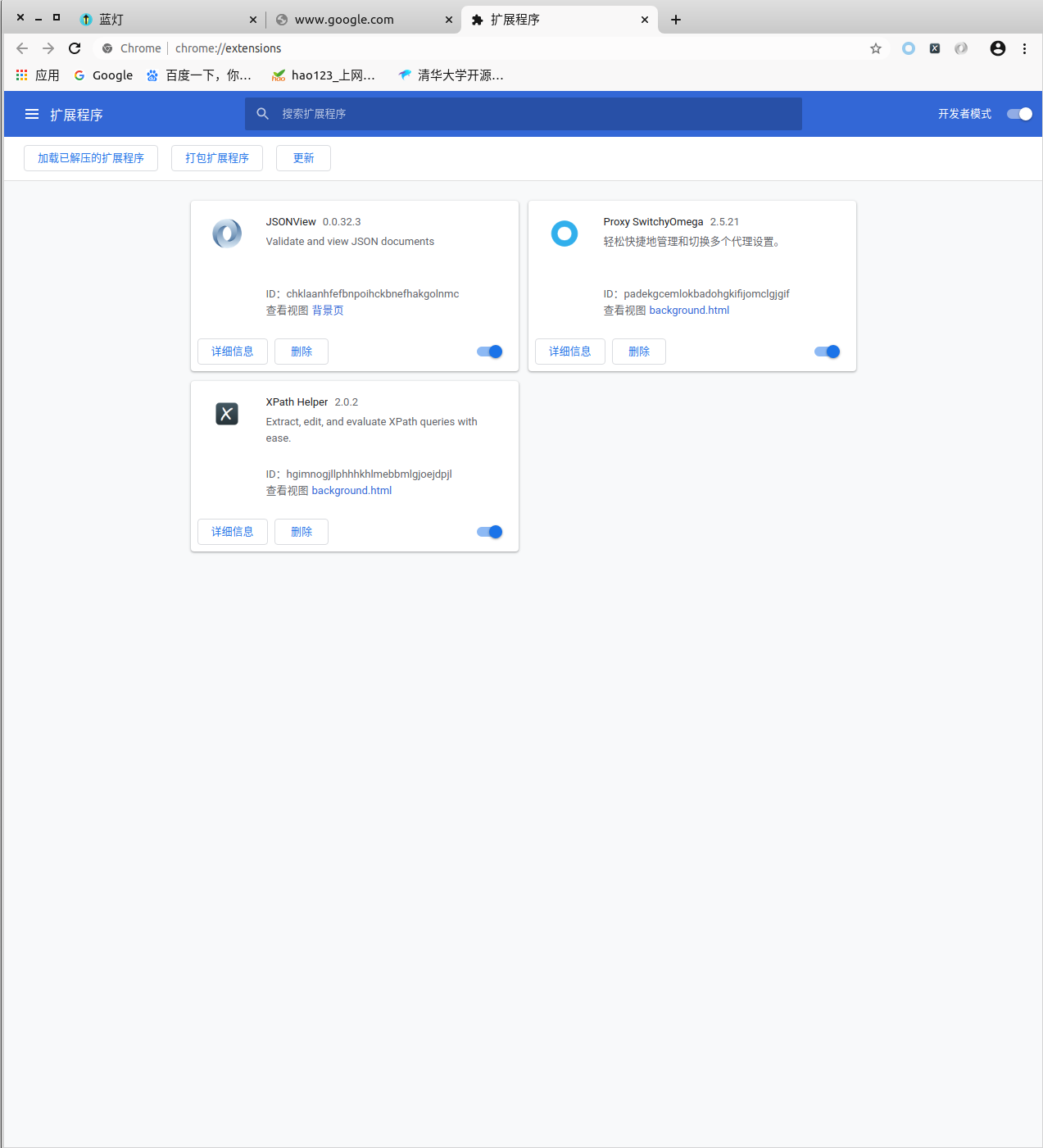Click the XPath Helper version 2.0.2

tap(346, 402)
